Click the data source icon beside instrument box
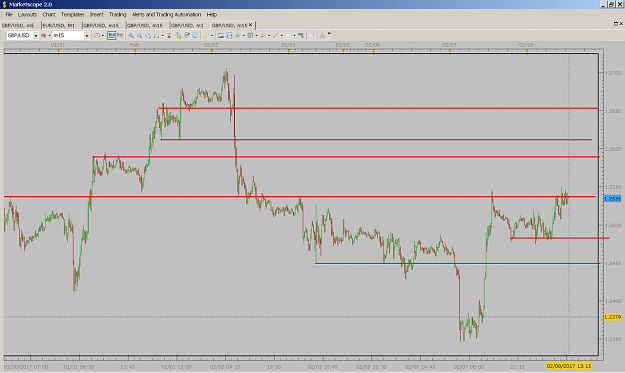The image size is (625, 373). click(x=43, y=35)
